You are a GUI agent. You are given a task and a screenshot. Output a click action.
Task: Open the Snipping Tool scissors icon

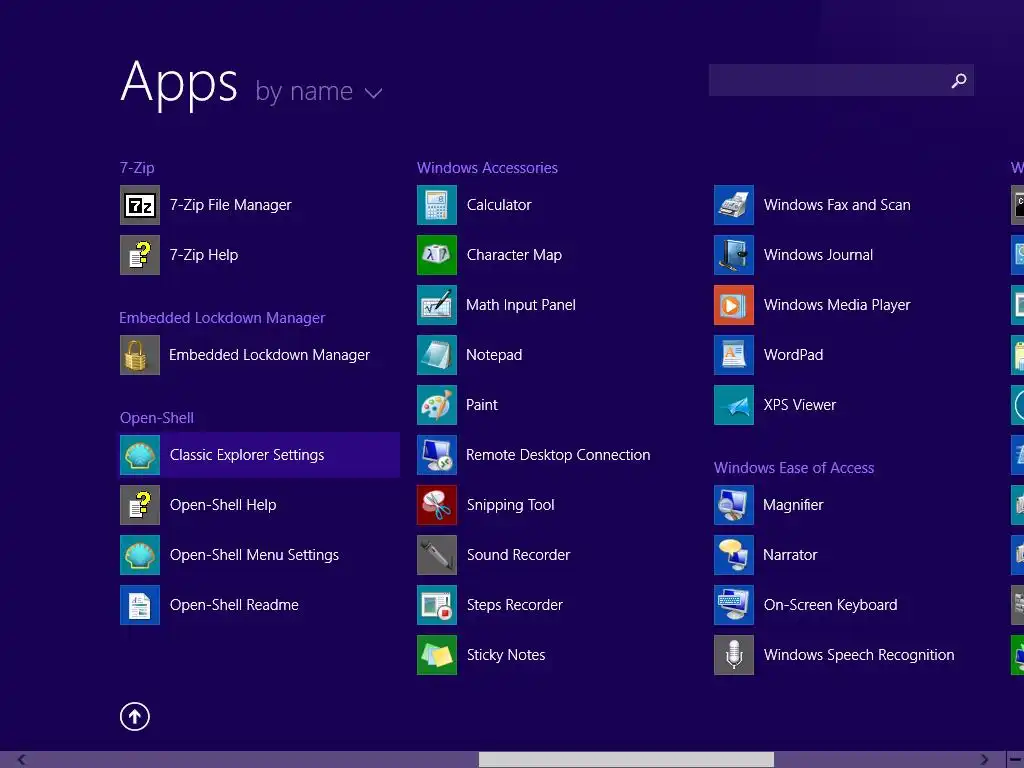pos(437,505)
